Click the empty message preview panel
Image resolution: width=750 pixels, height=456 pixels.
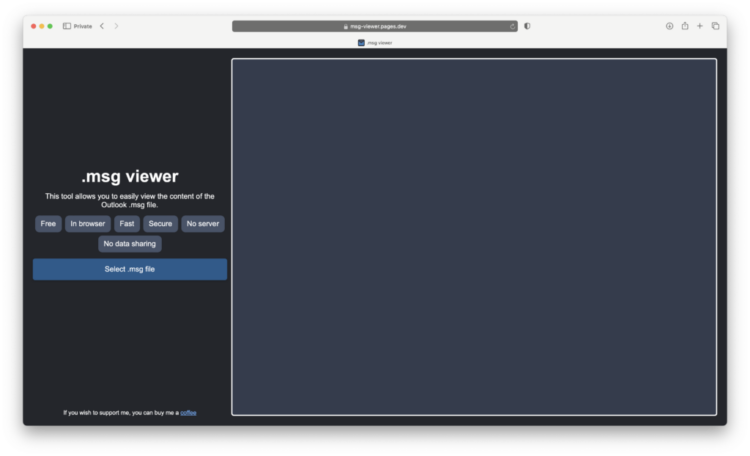pyautogui.click(x=474, y=237)
